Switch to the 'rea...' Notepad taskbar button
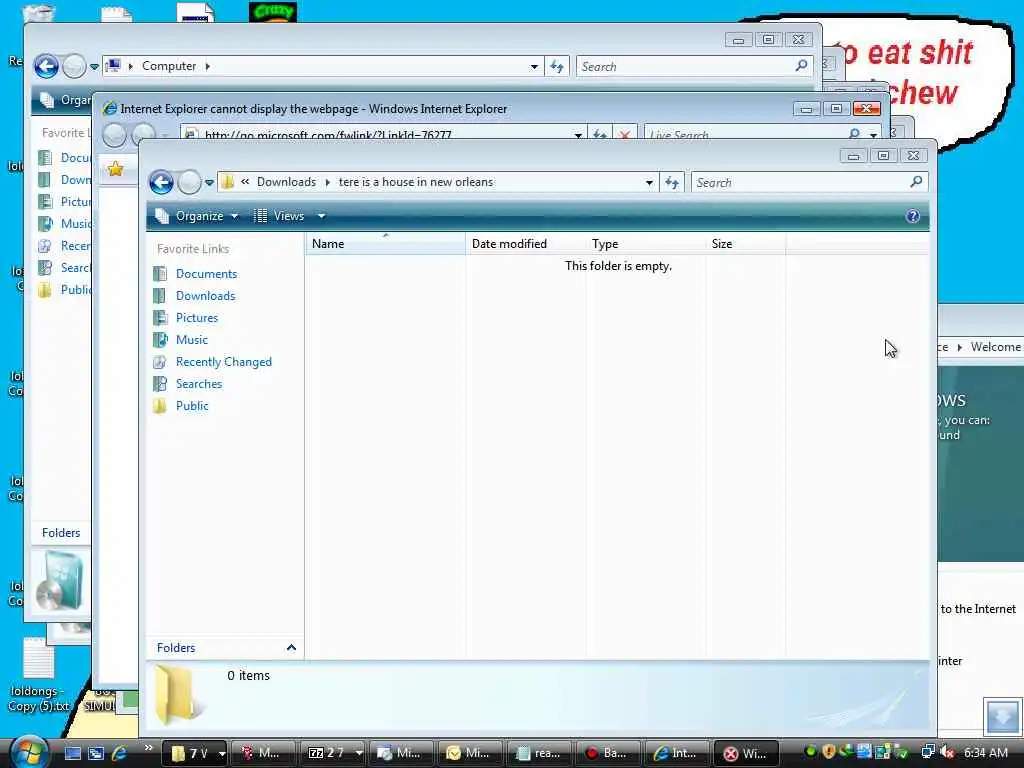This screenshot has width=1024, height=768. (x=538, y=754)
